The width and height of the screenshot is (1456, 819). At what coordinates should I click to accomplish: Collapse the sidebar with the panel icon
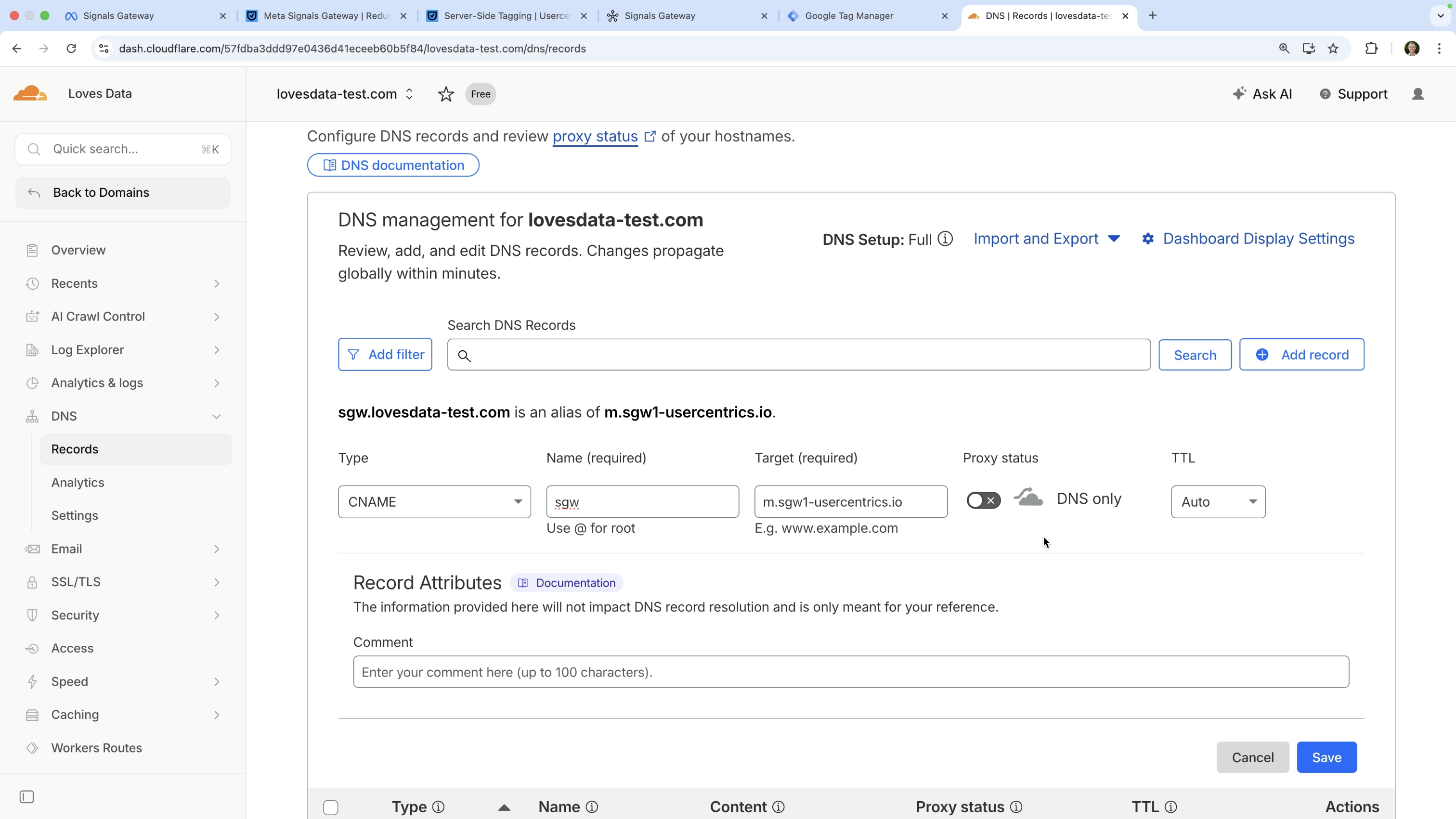[26, 797]
